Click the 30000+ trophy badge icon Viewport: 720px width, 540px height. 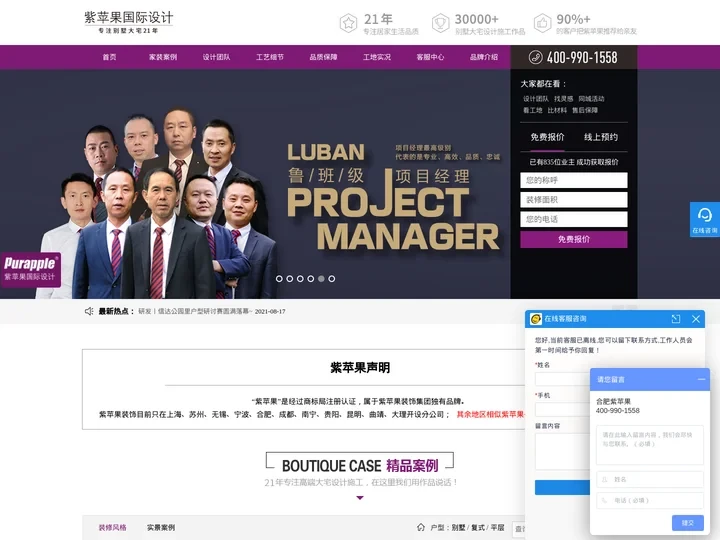click(x=440, y=23)
